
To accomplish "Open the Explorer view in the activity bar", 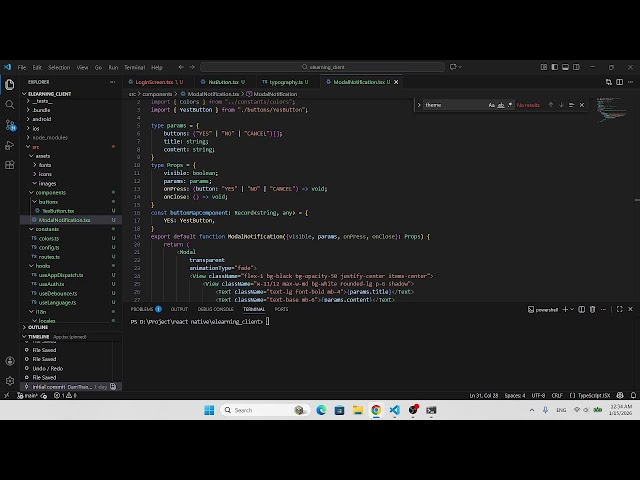I will pos(10,84).
